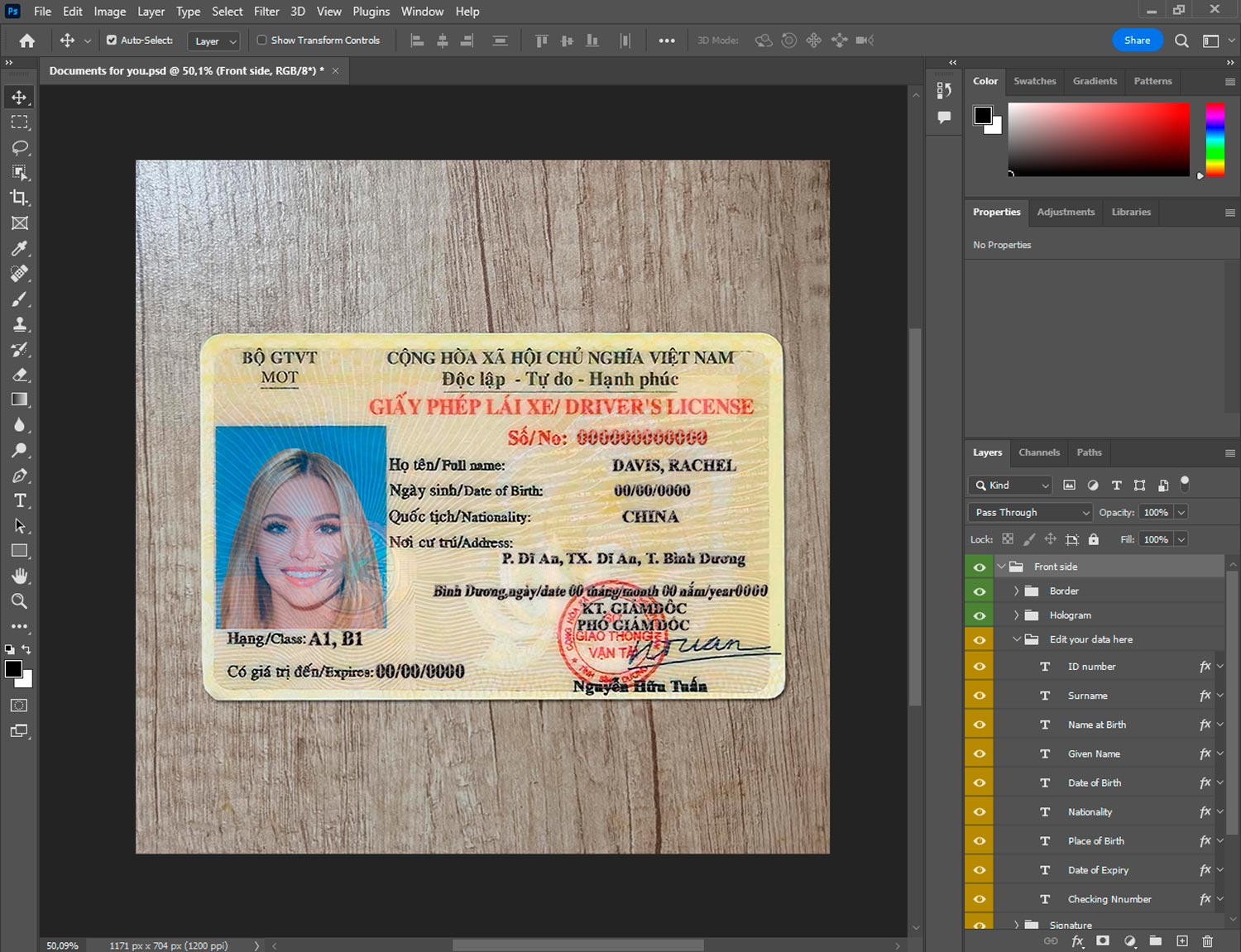
Task: Open the Pass Through blend mode dropdown
Action: [x=1030, y=513]
